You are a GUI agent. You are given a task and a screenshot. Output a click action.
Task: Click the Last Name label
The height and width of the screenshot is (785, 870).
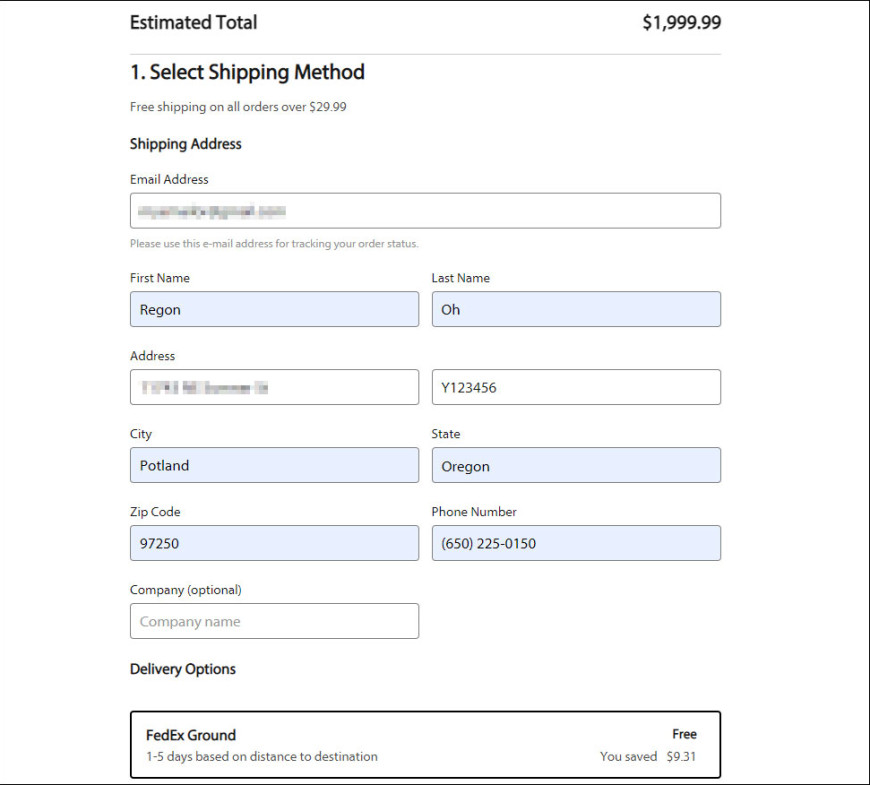pyautogui.click(x=461, y=278)
